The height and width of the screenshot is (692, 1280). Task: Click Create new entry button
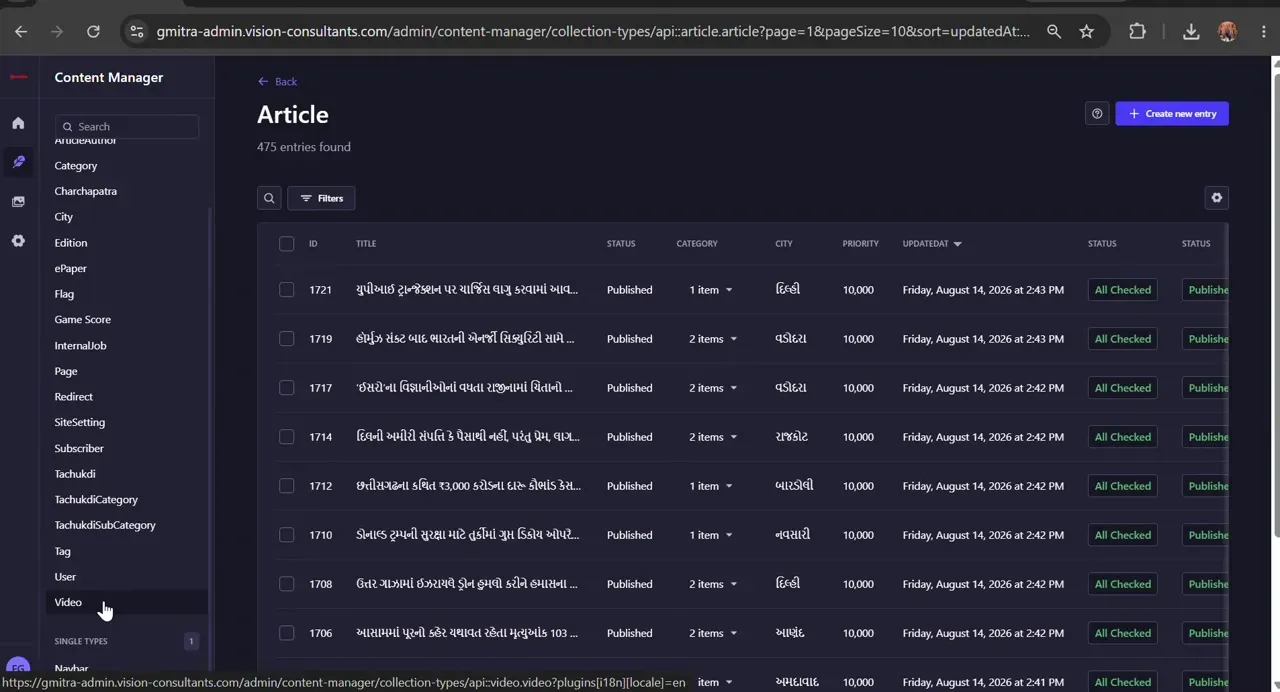point(1172,114)
